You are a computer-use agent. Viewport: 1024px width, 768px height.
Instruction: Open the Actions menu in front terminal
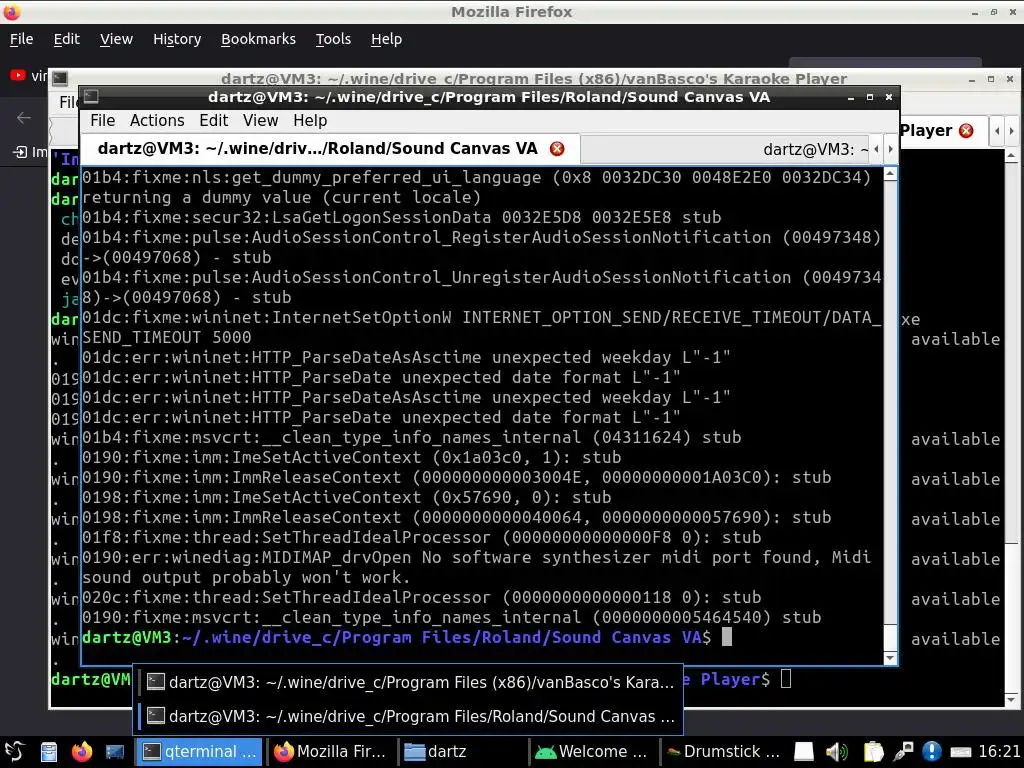(x=157, y=121)
